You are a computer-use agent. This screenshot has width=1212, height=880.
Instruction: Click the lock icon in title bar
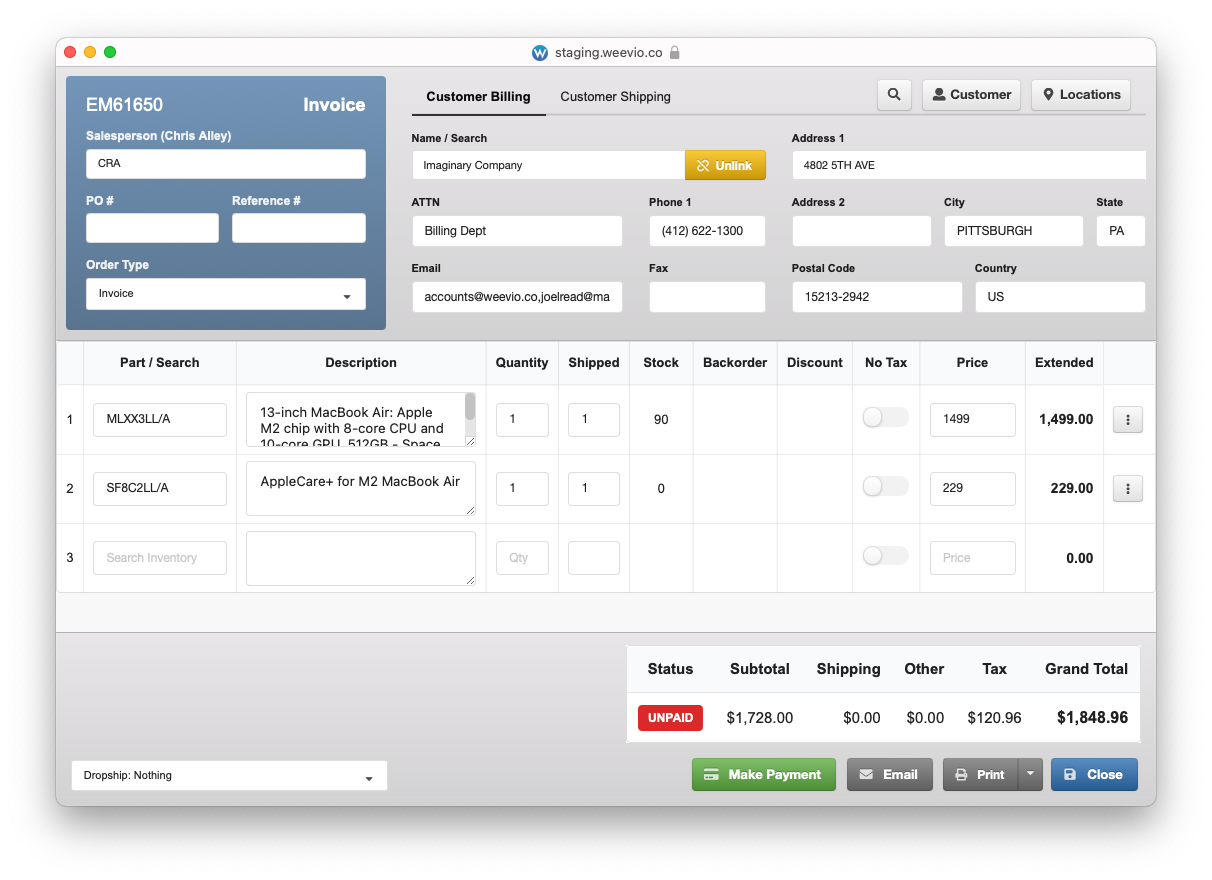[x=675, y=53]
